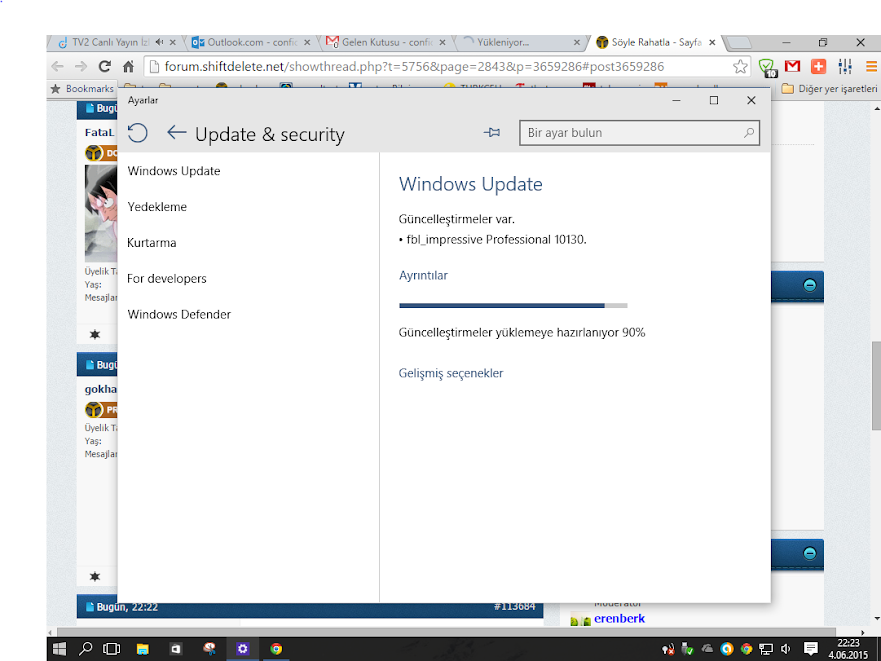Switch to Chrome on the taskbar
The height and width of the screenshot is (661, 881).
[276, 649]
